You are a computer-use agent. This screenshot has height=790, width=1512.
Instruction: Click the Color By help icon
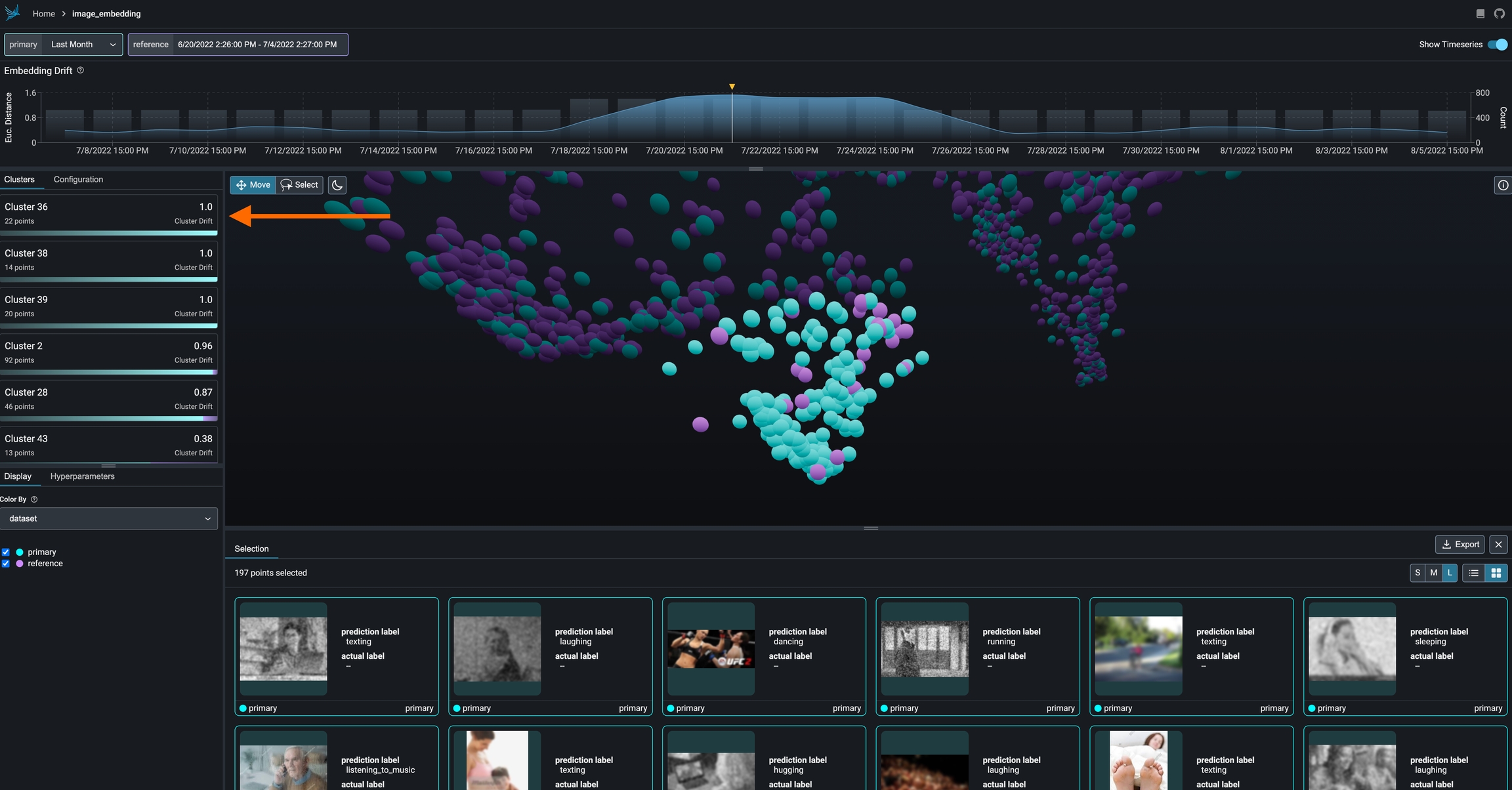[34, 499]
